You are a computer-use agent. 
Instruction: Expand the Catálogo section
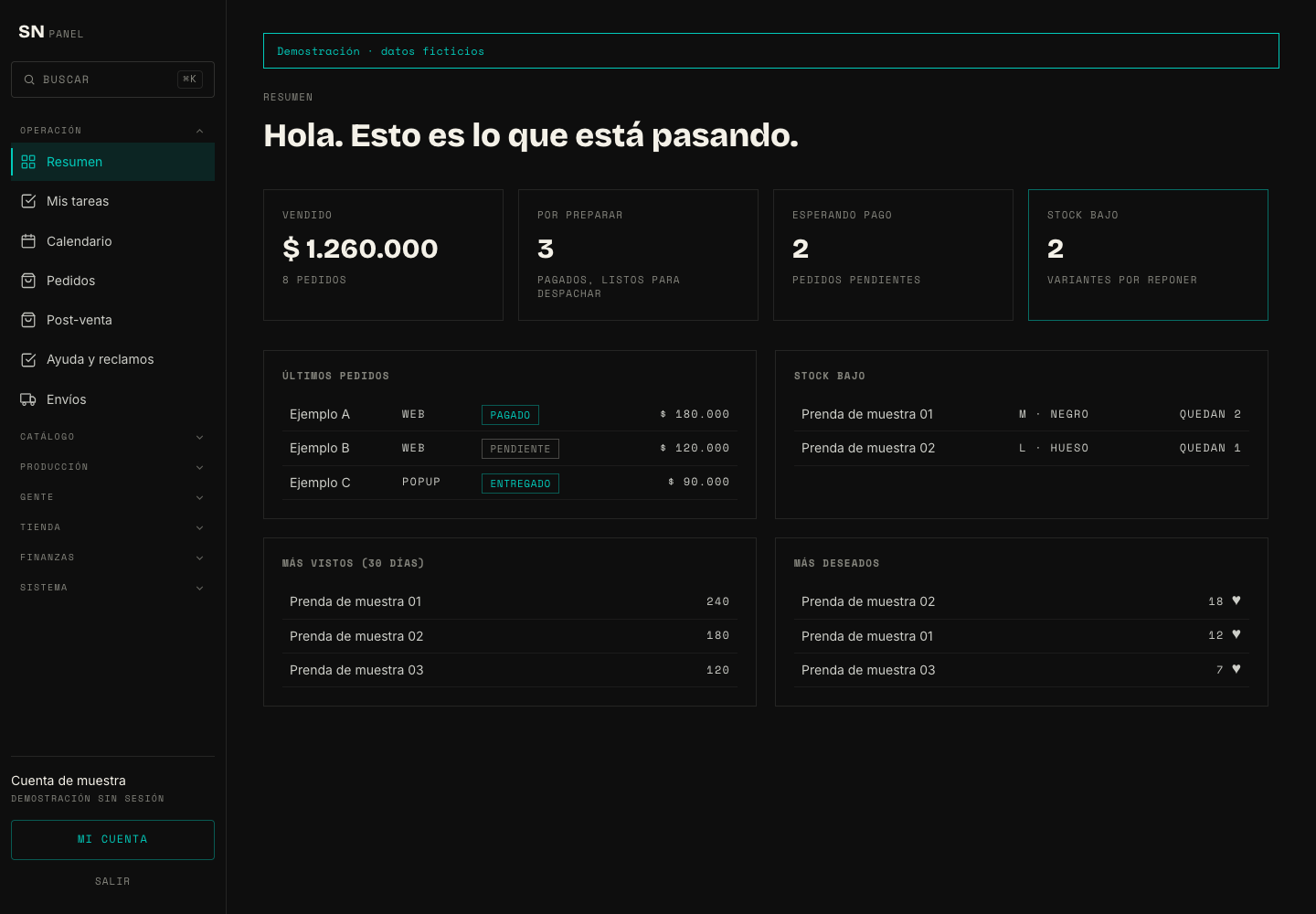coord(112,437)
